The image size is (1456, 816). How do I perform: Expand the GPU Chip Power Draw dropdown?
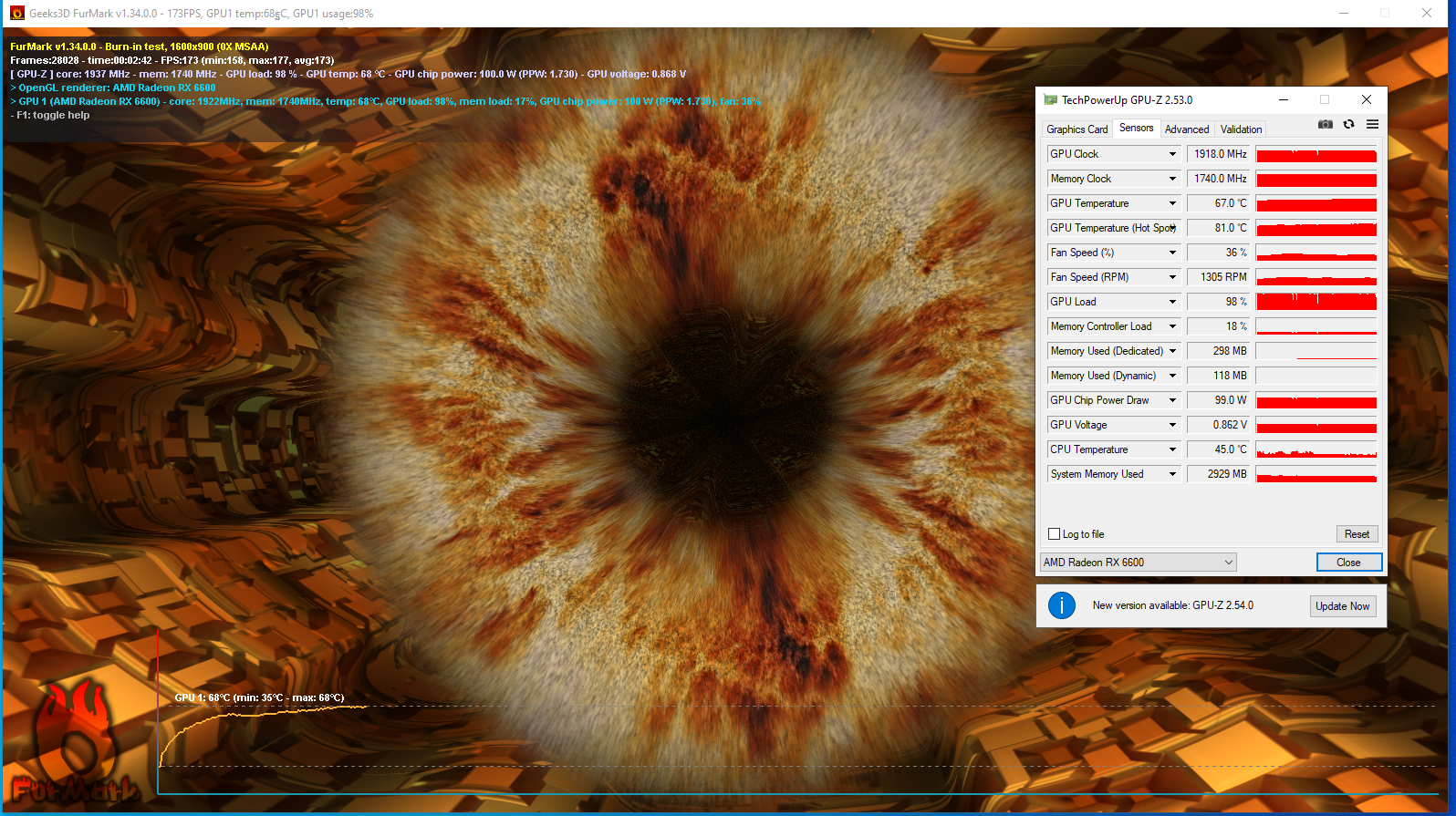[1172, 400]
